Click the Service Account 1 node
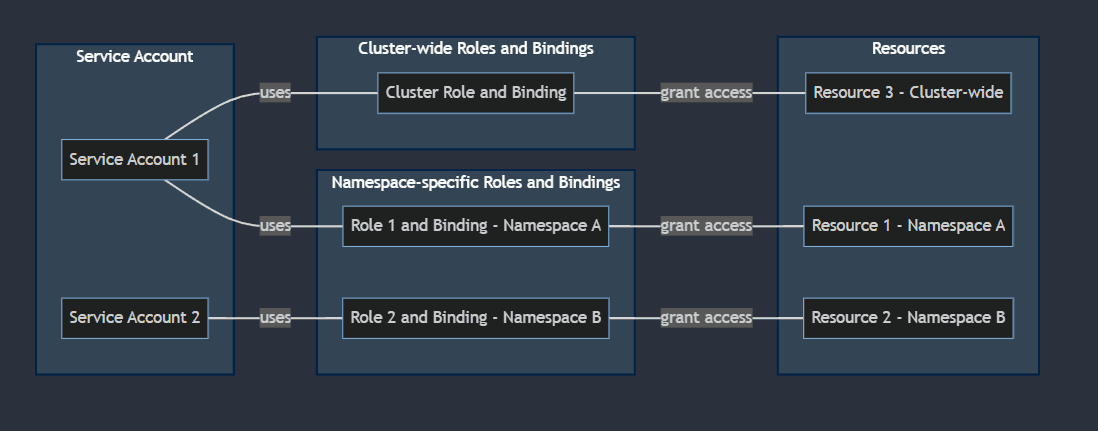 coord(135,160)
